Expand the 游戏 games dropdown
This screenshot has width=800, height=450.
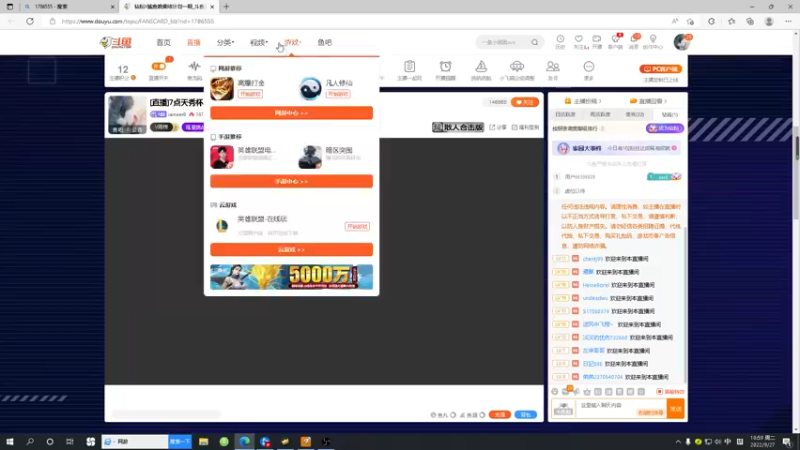[x=292, y=42]
